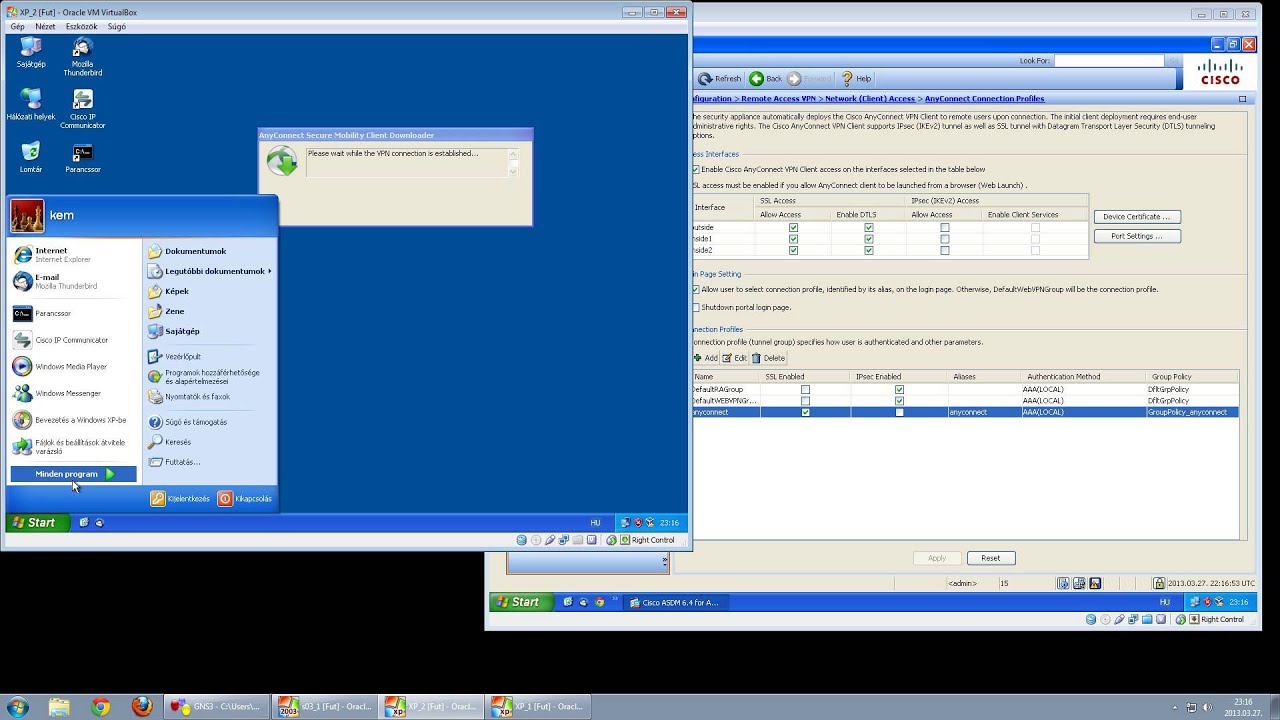Click Reset button in ASDM
Screen dimensions: 1280x720
(991, 558)
